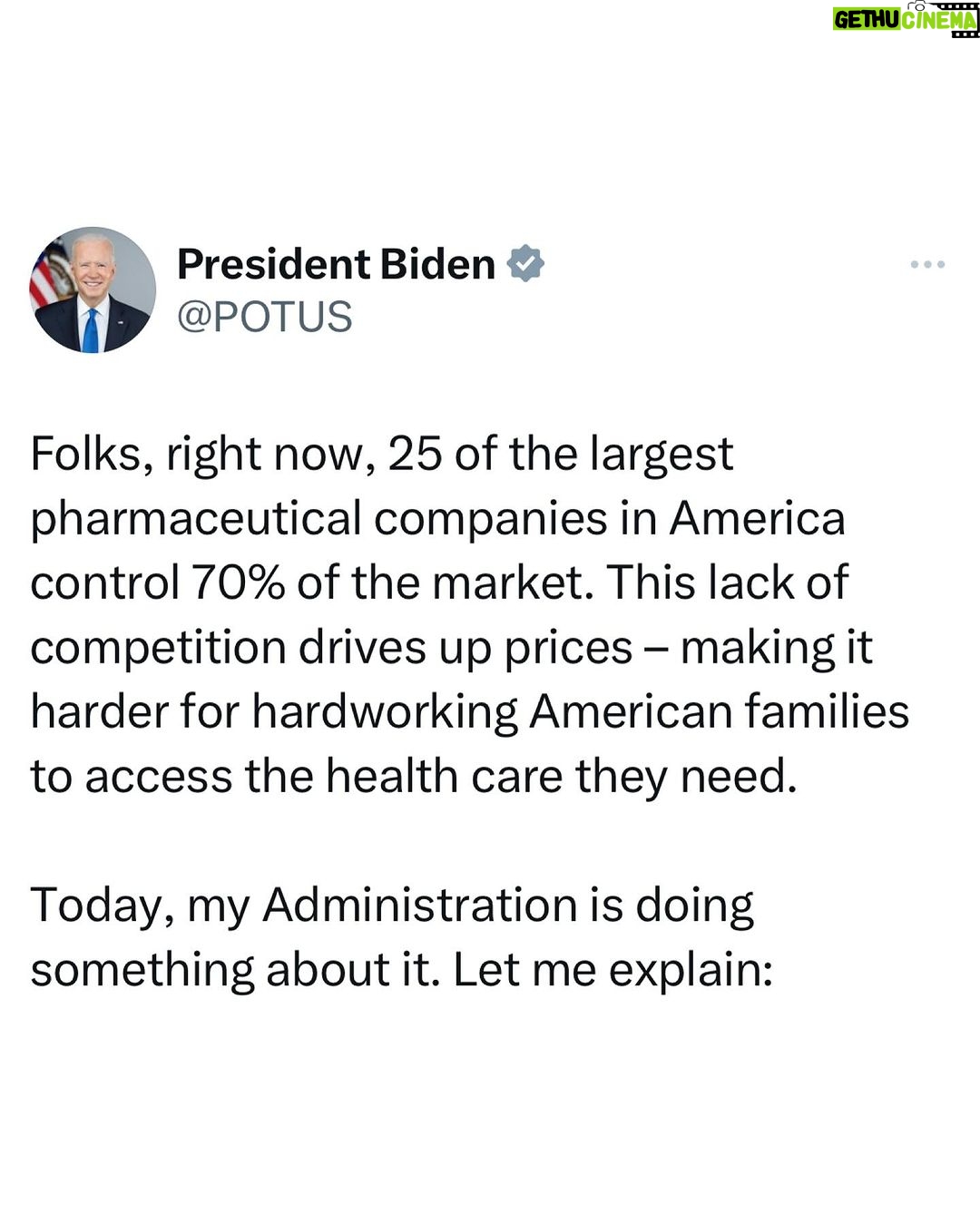Click the word 'Folks' in the tweet
This screenshot has height=1224, width=980.
[85, 453]
